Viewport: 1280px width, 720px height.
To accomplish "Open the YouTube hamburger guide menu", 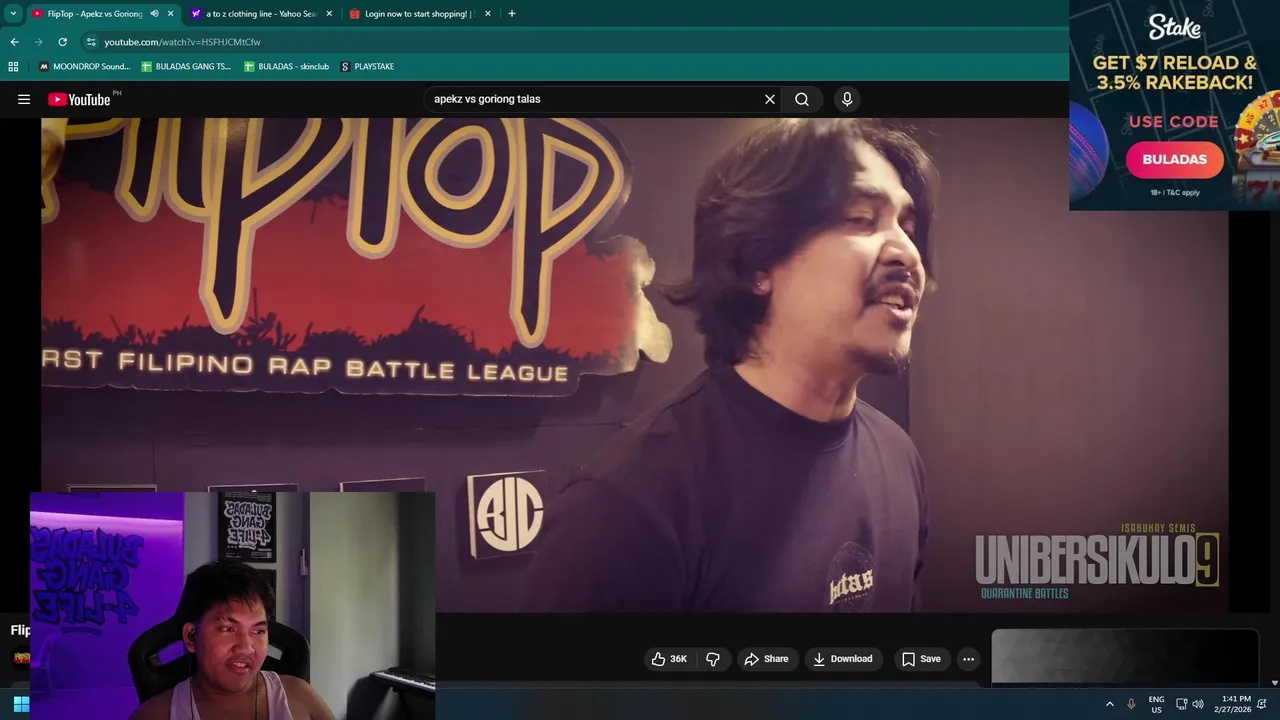I will coord(24,99).
